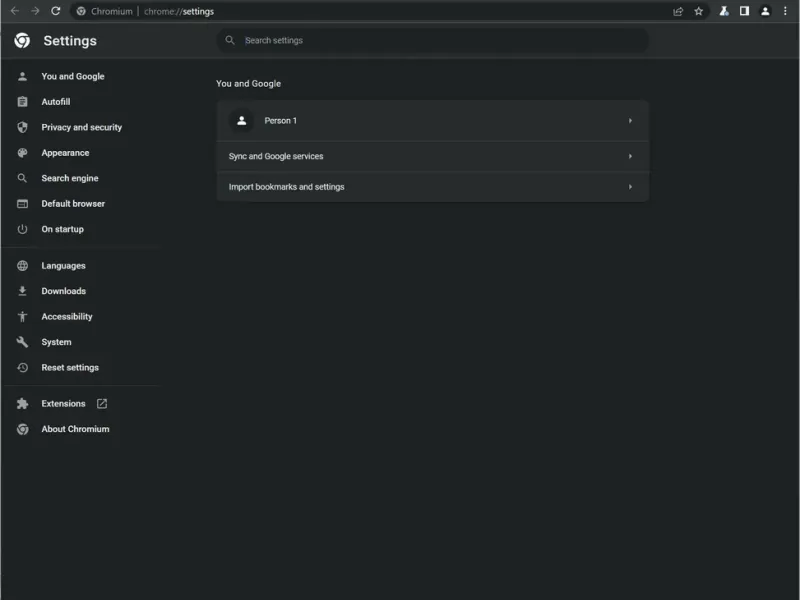The height and width of the screenshot is (600, 800).
Task: Click the Chromium logo beside Settings
Action: pyautogui.click(x=22, y=41)
